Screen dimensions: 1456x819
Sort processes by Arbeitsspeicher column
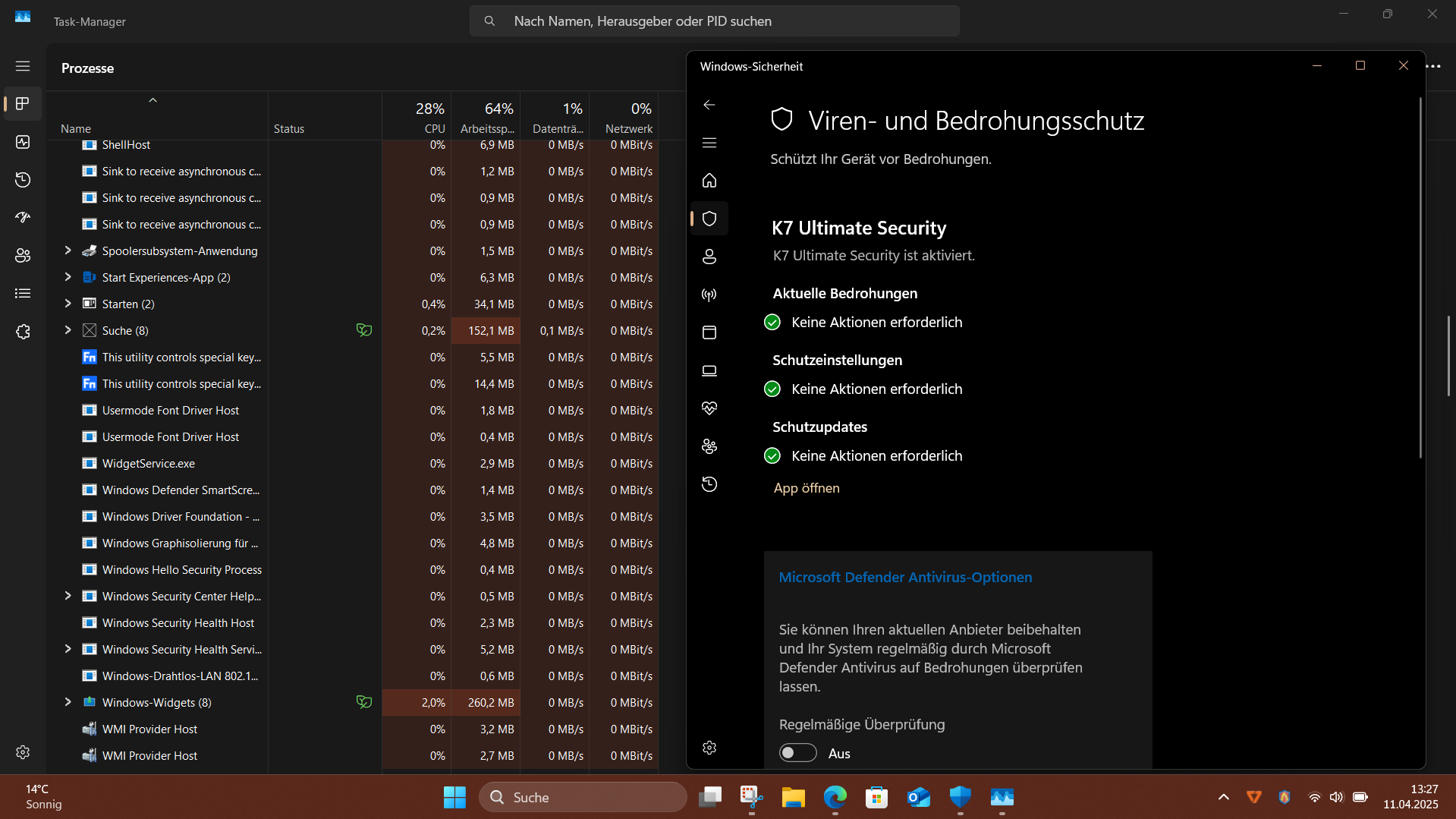(486, 115)
